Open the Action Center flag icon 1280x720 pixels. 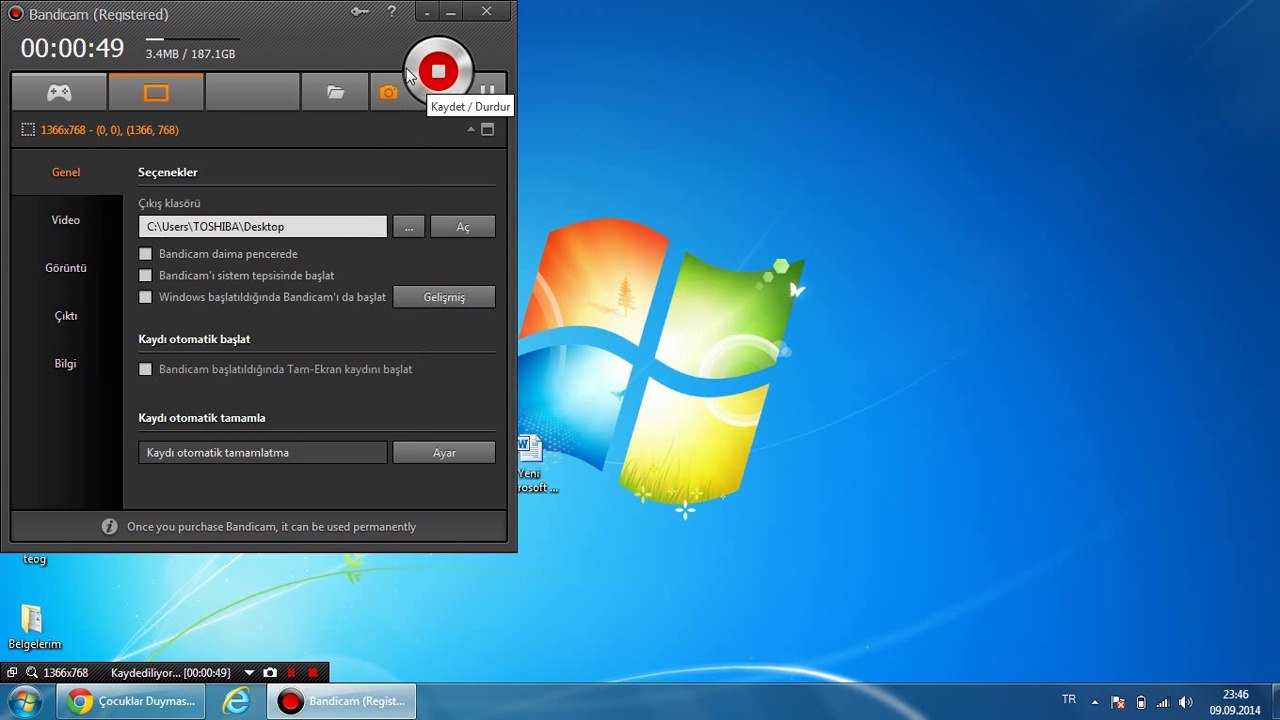tap(1118, 702)
